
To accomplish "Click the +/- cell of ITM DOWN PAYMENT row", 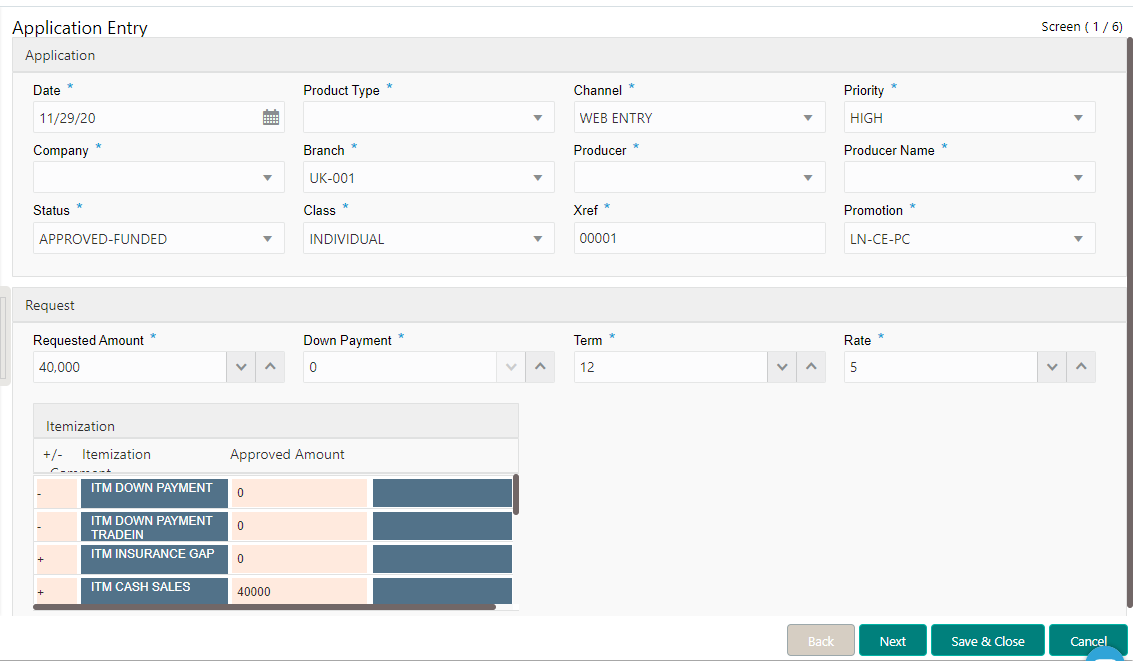I will [57, 493].
